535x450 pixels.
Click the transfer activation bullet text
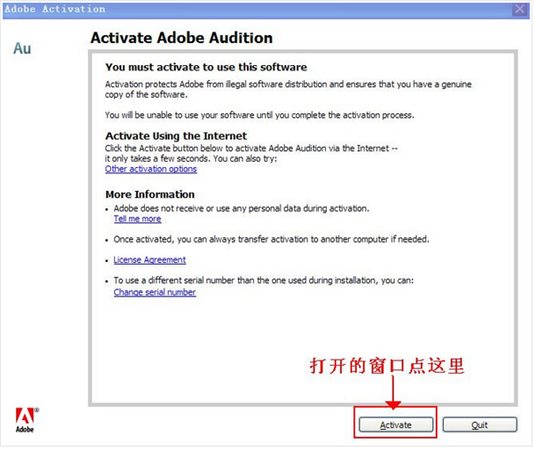point(271,239)
